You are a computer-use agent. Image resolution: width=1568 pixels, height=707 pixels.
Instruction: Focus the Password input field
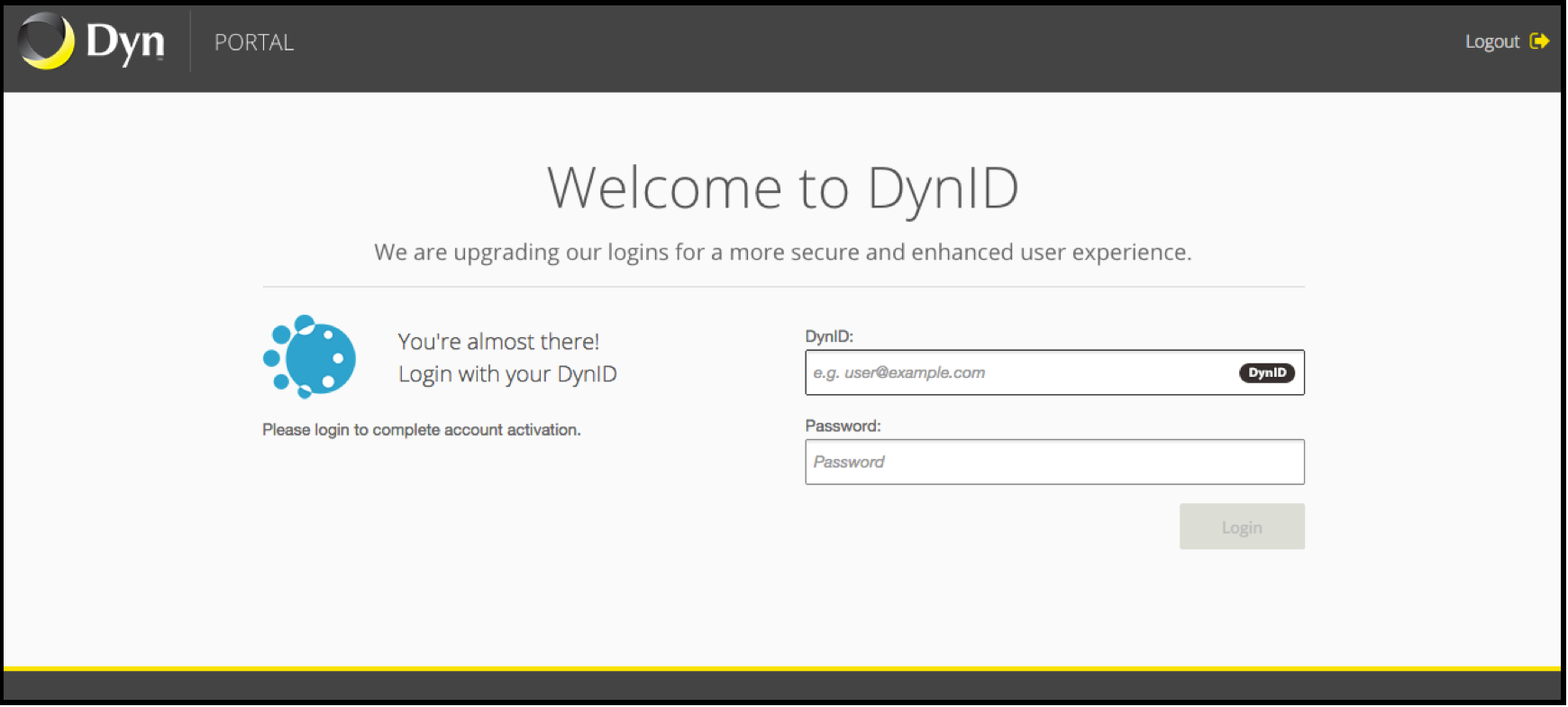click(1054, 462)
